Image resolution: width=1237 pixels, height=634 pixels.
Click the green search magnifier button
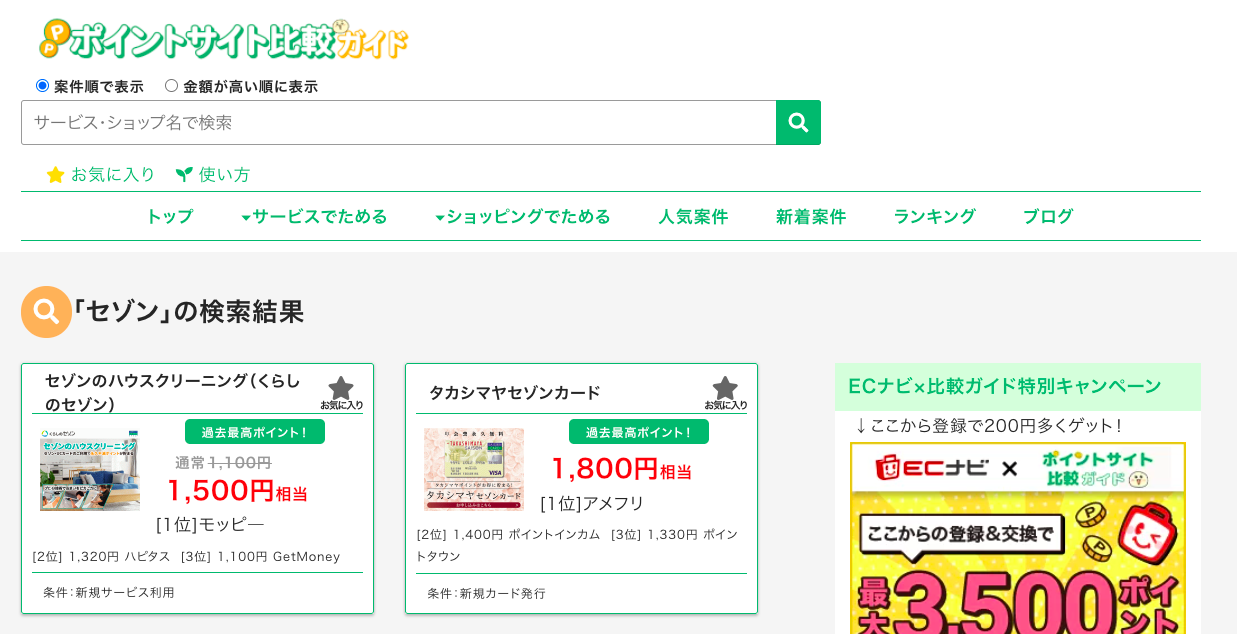pos(798,122)
